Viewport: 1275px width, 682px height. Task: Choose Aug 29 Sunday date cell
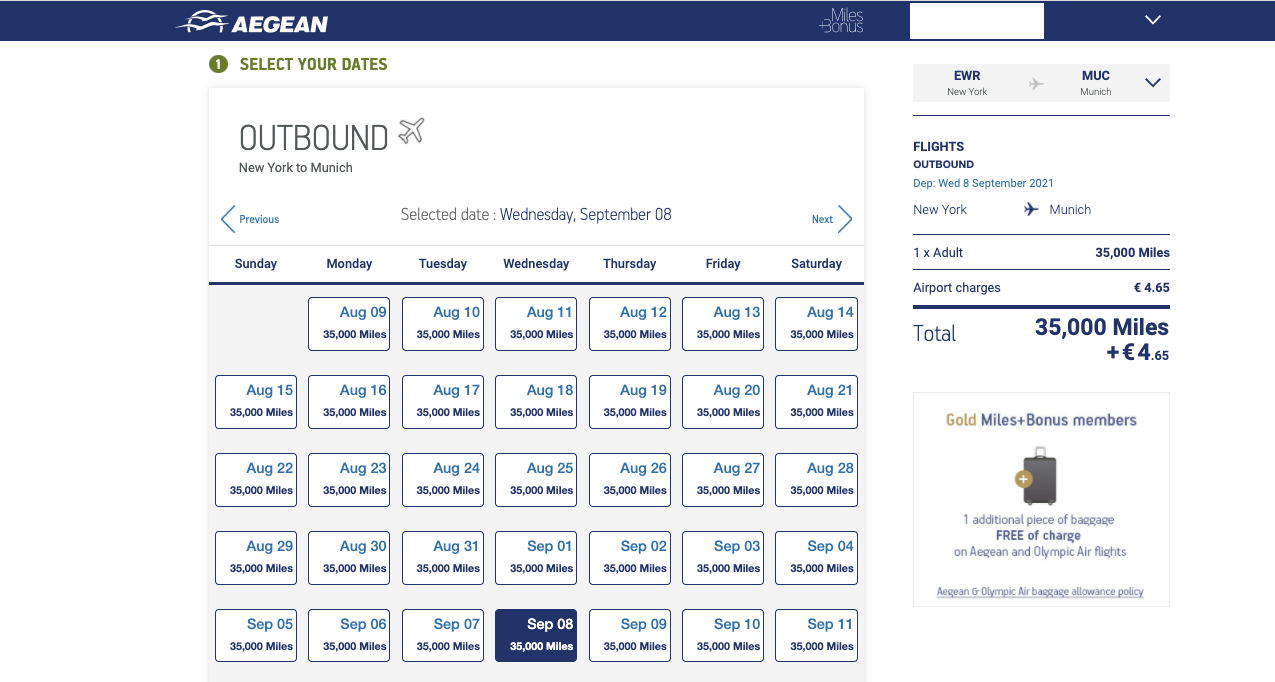click(256, 557)
